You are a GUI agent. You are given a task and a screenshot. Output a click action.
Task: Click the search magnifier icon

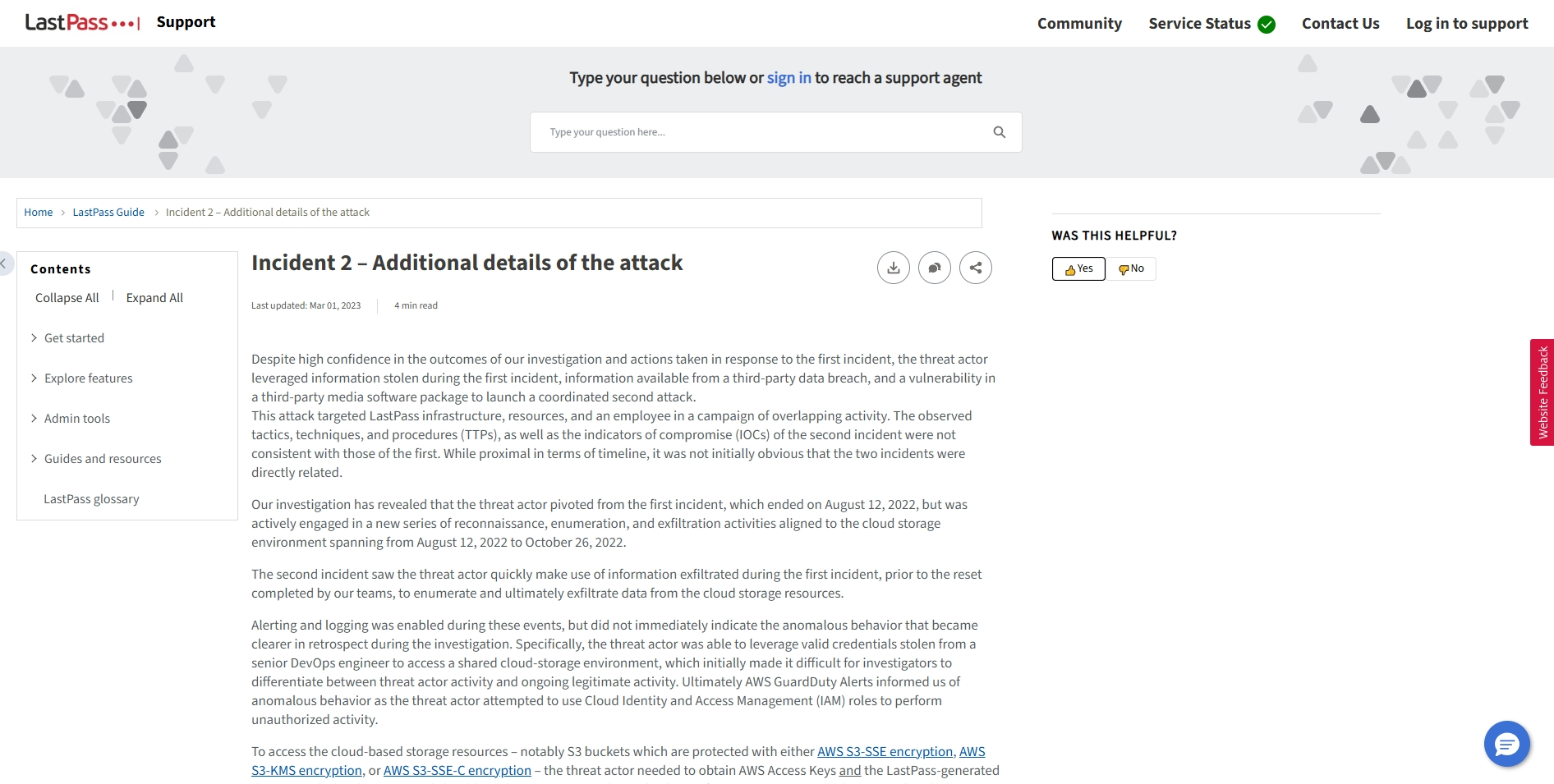click(x=1000, y=132)
